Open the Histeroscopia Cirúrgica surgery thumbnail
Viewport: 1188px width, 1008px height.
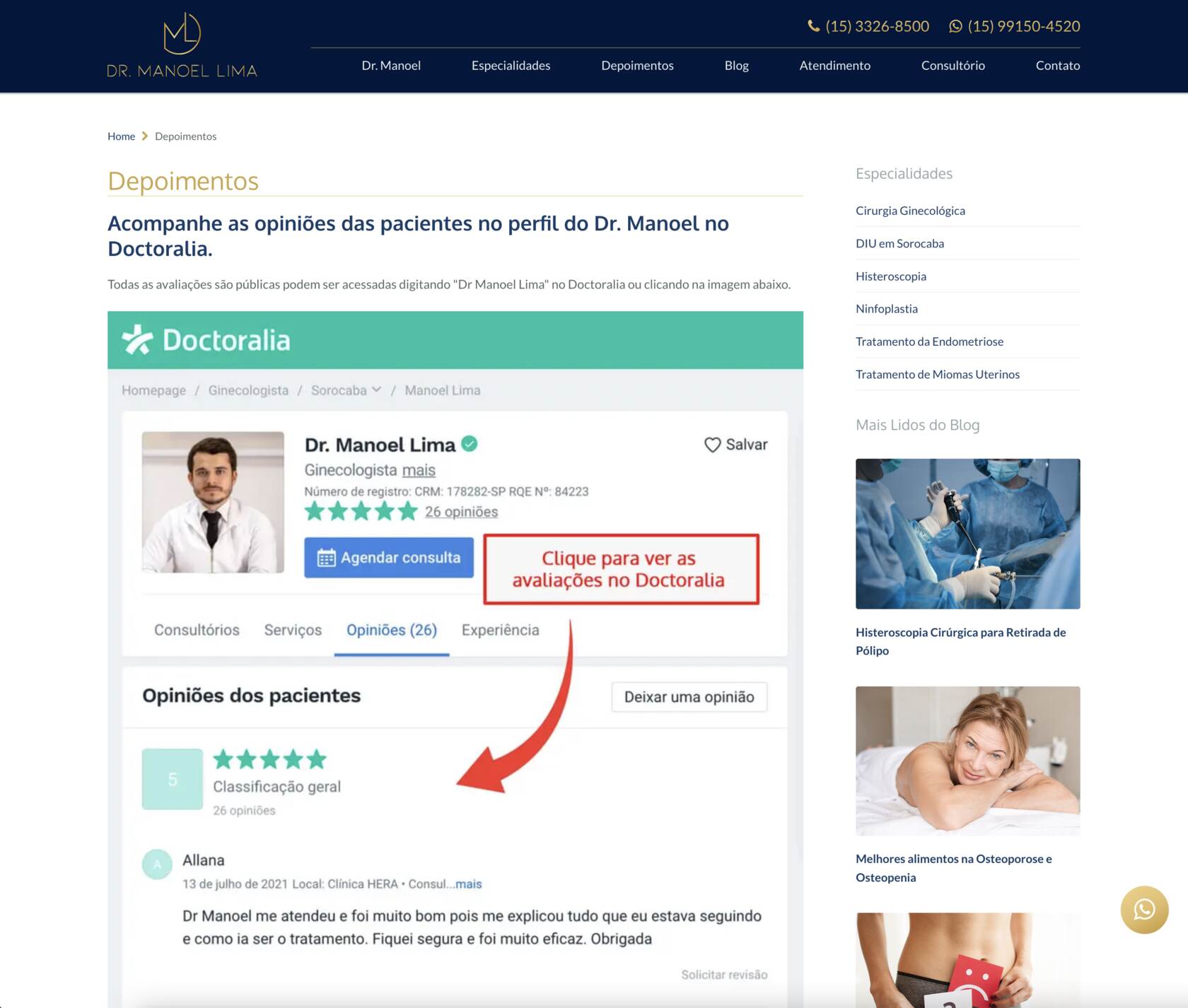tap(967, 534)
